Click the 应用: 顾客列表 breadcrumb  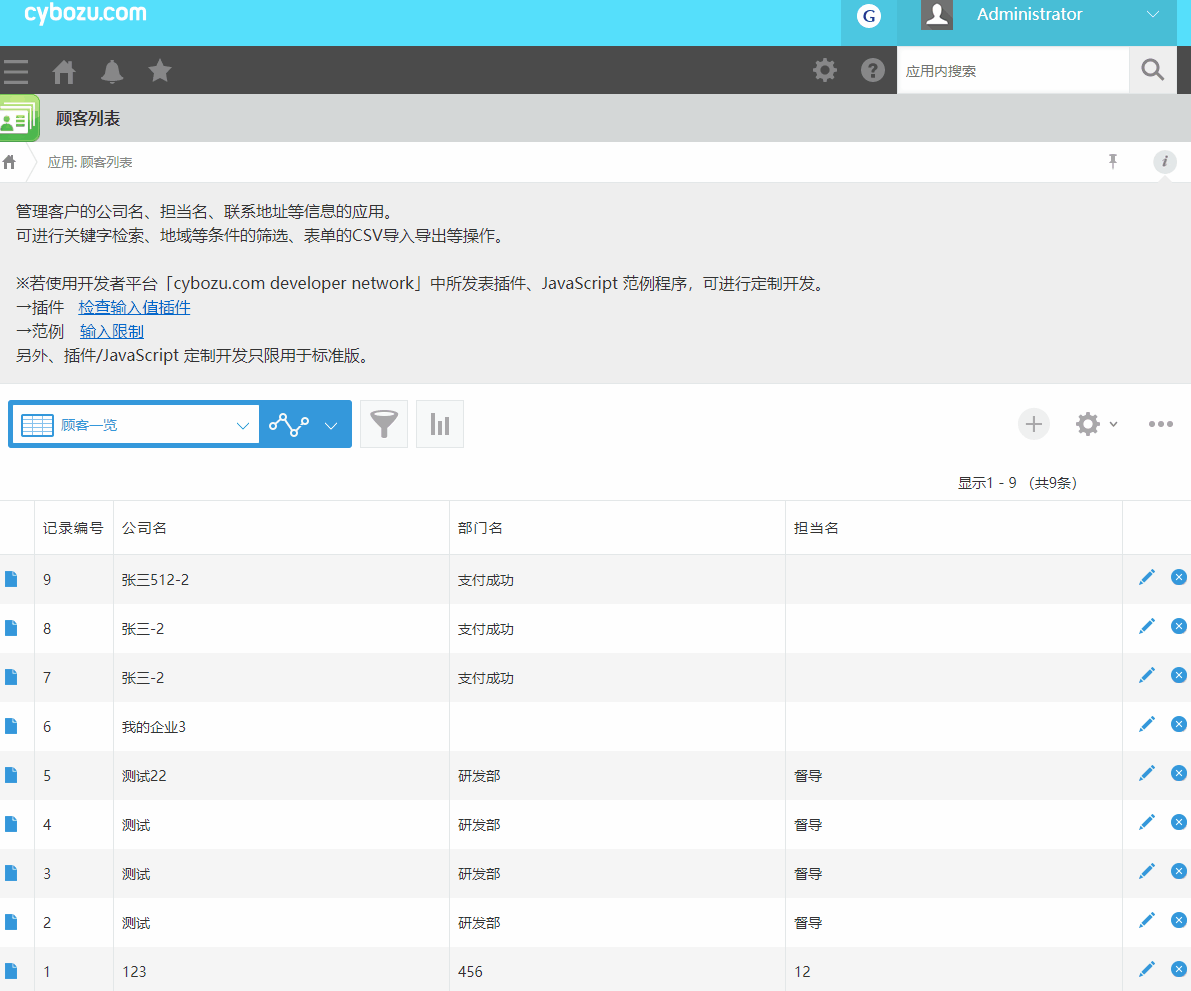pyautogui.click(x=90, y=163)
